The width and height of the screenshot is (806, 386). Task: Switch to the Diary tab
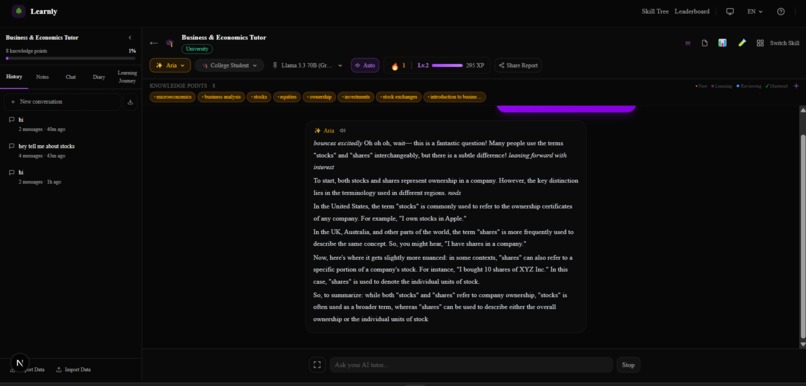tap(99, 77)
